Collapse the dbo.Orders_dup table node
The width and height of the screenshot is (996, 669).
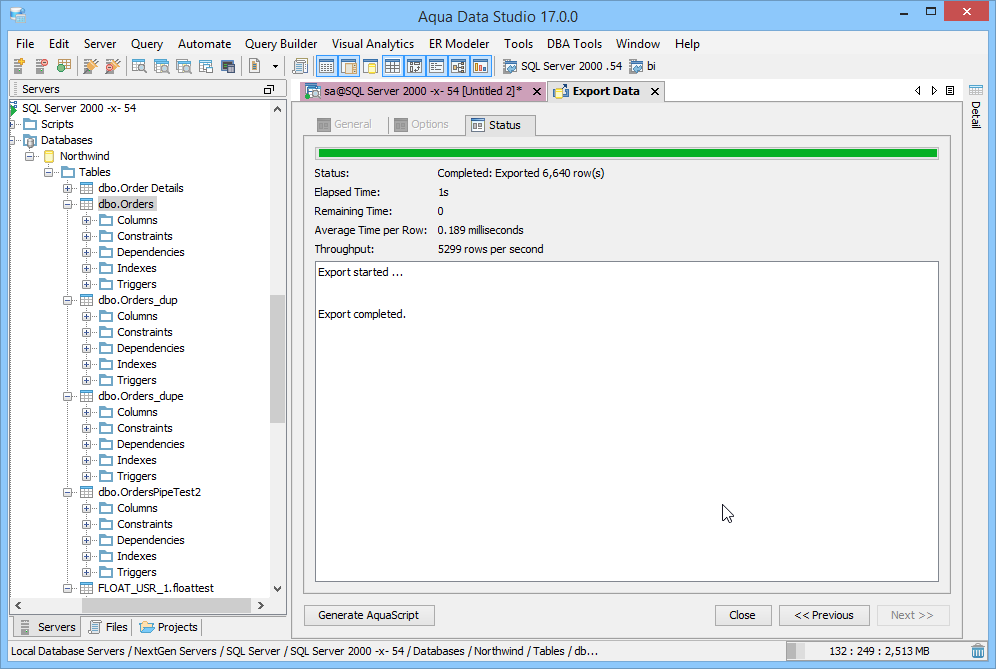point(67,301)
